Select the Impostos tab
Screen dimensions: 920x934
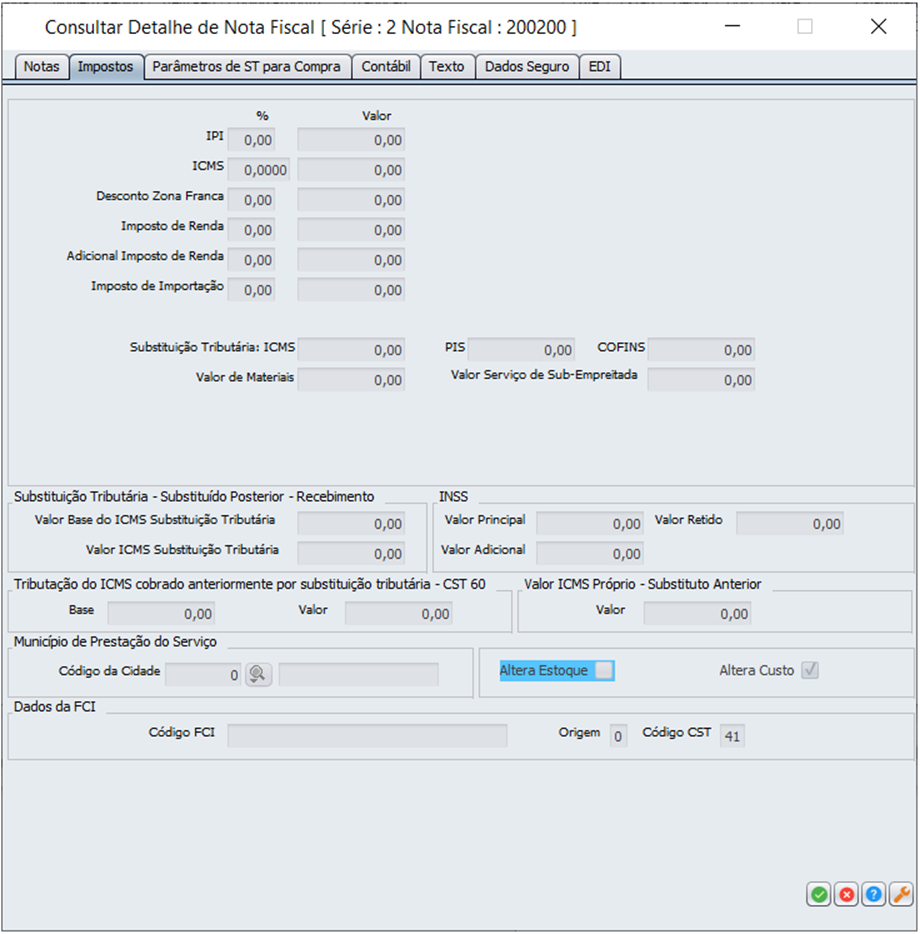(x=105, y=67)
